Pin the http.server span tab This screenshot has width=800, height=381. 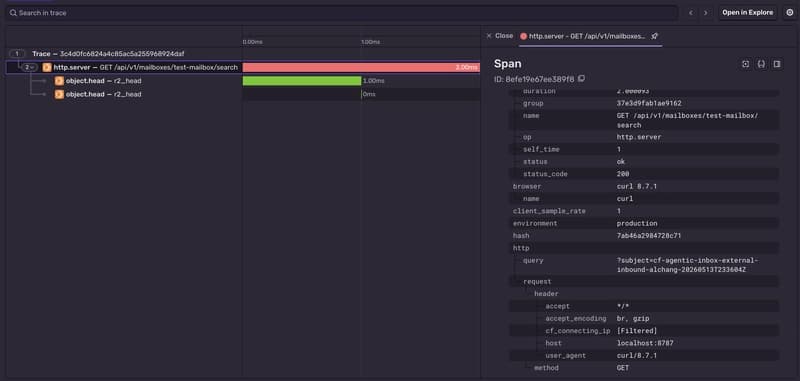click(x=655, y=36)
